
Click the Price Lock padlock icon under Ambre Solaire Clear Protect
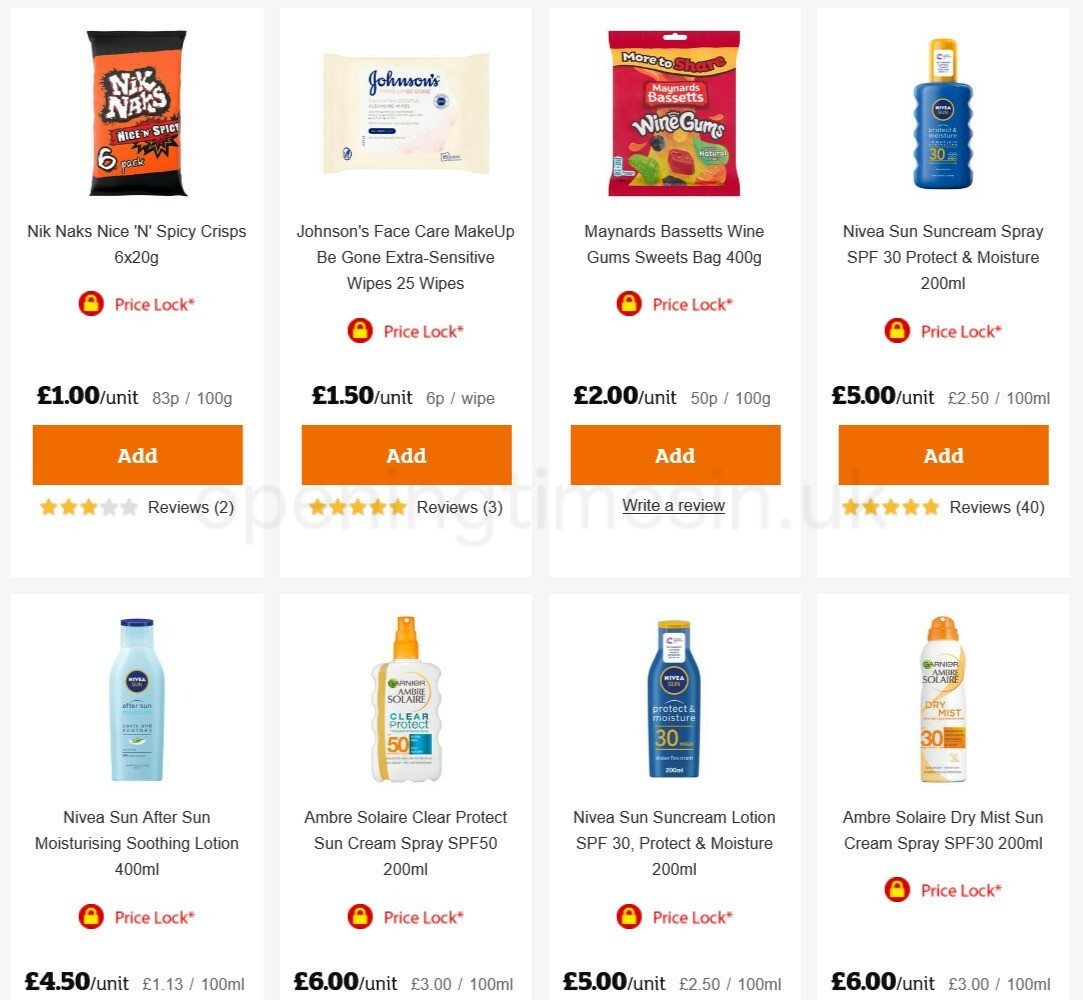[359, 917]
